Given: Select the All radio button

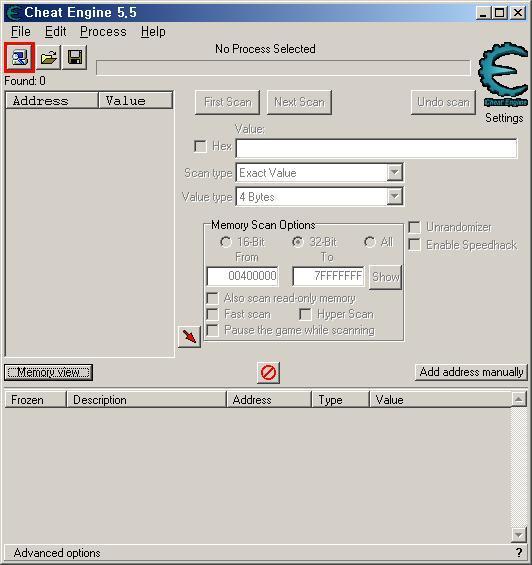Looking at the screenshot, I should tap(370, 242).
